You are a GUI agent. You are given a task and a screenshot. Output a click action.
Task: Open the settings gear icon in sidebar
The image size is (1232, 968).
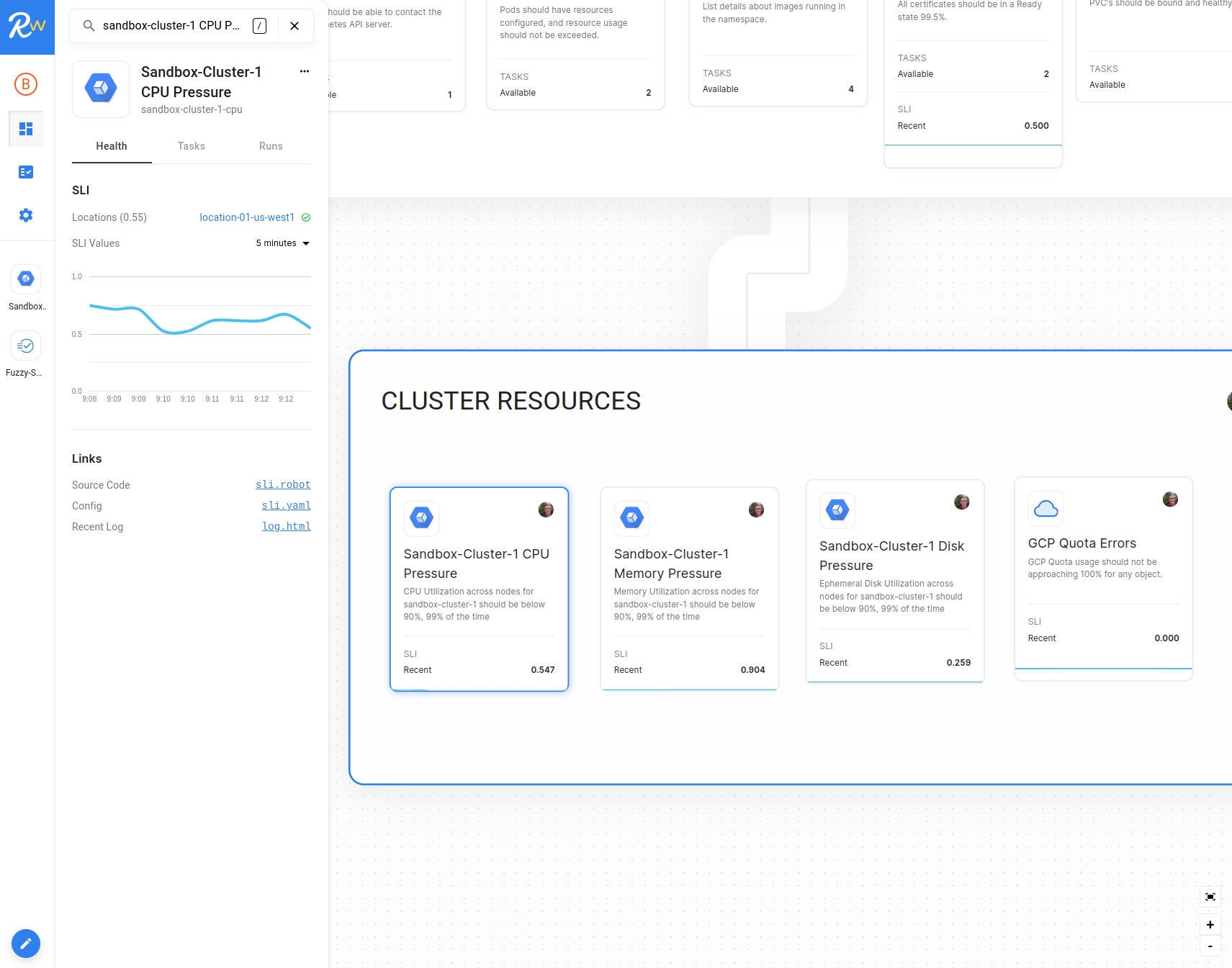[26, 215]
